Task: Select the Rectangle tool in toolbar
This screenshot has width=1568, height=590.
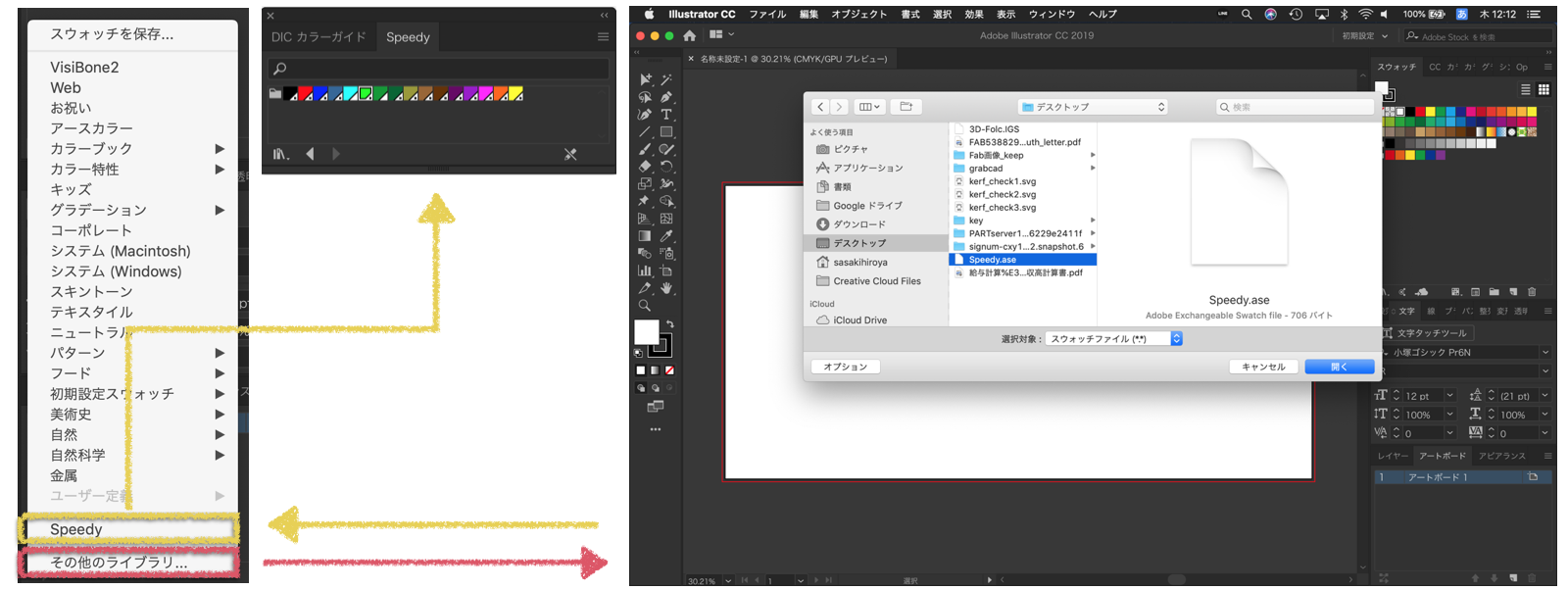Action: [666, 131]
